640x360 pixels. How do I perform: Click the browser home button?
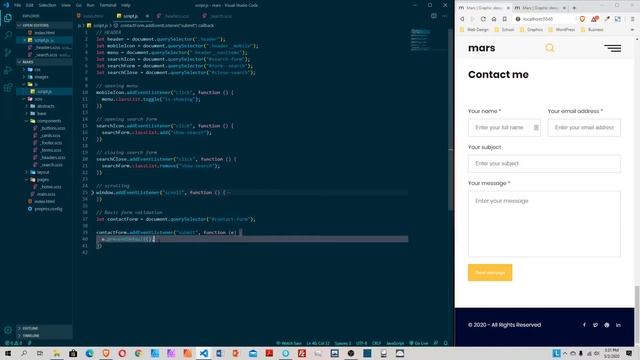coord(494,19)
